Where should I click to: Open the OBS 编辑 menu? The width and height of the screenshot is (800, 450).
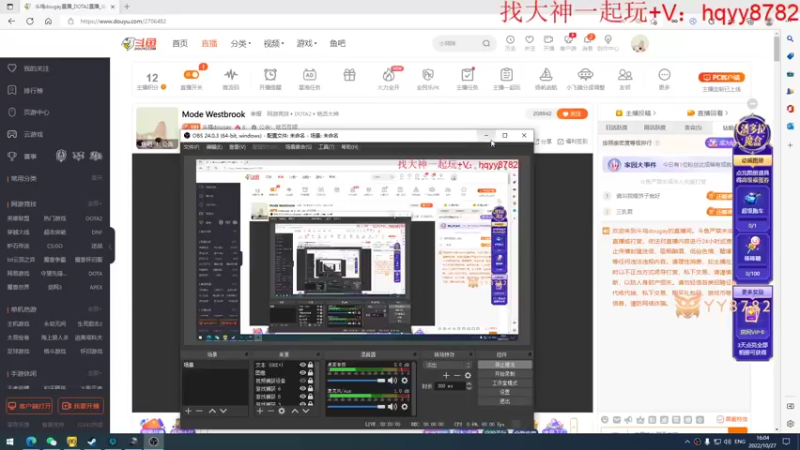point(214,147)
